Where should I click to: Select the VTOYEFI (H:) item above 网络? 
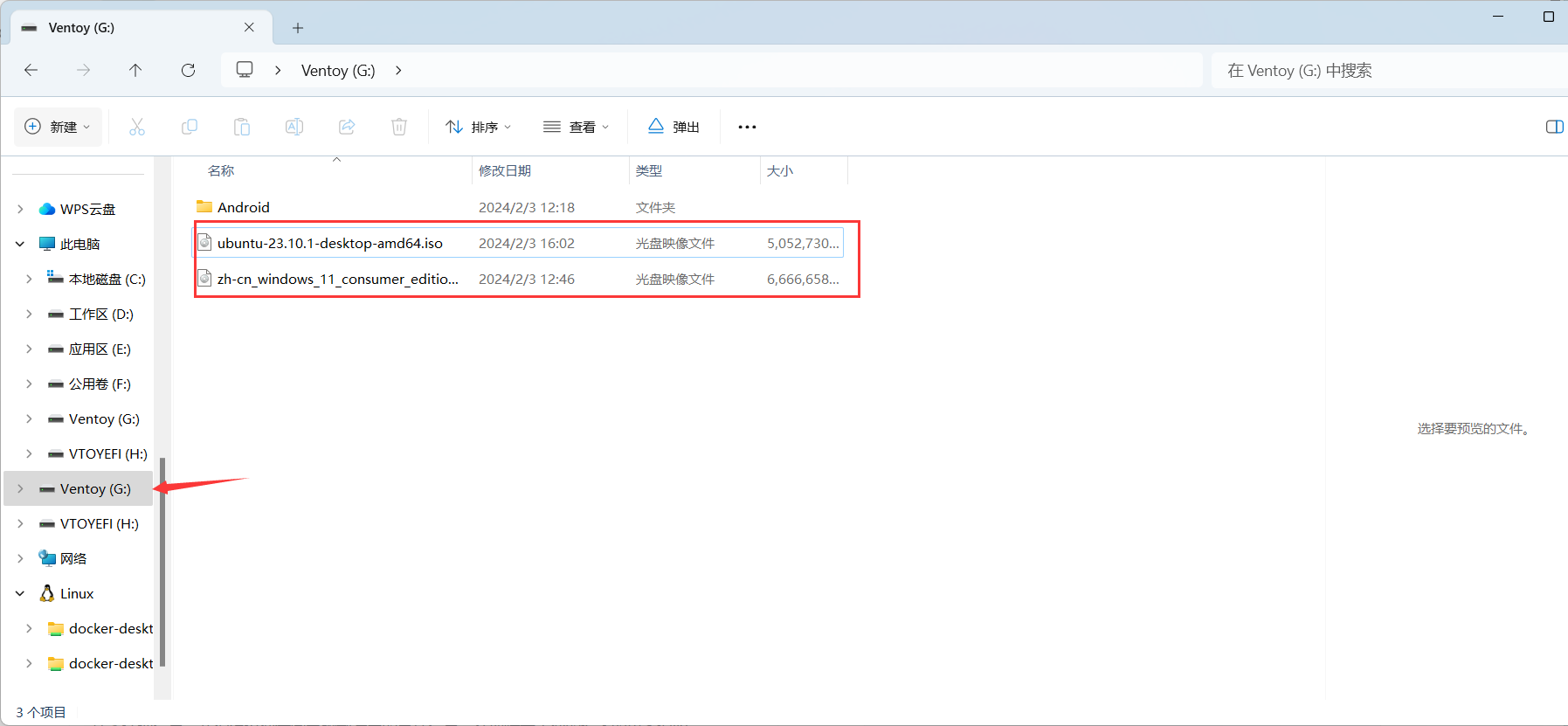pyautogui.click(x=99, y=523)
